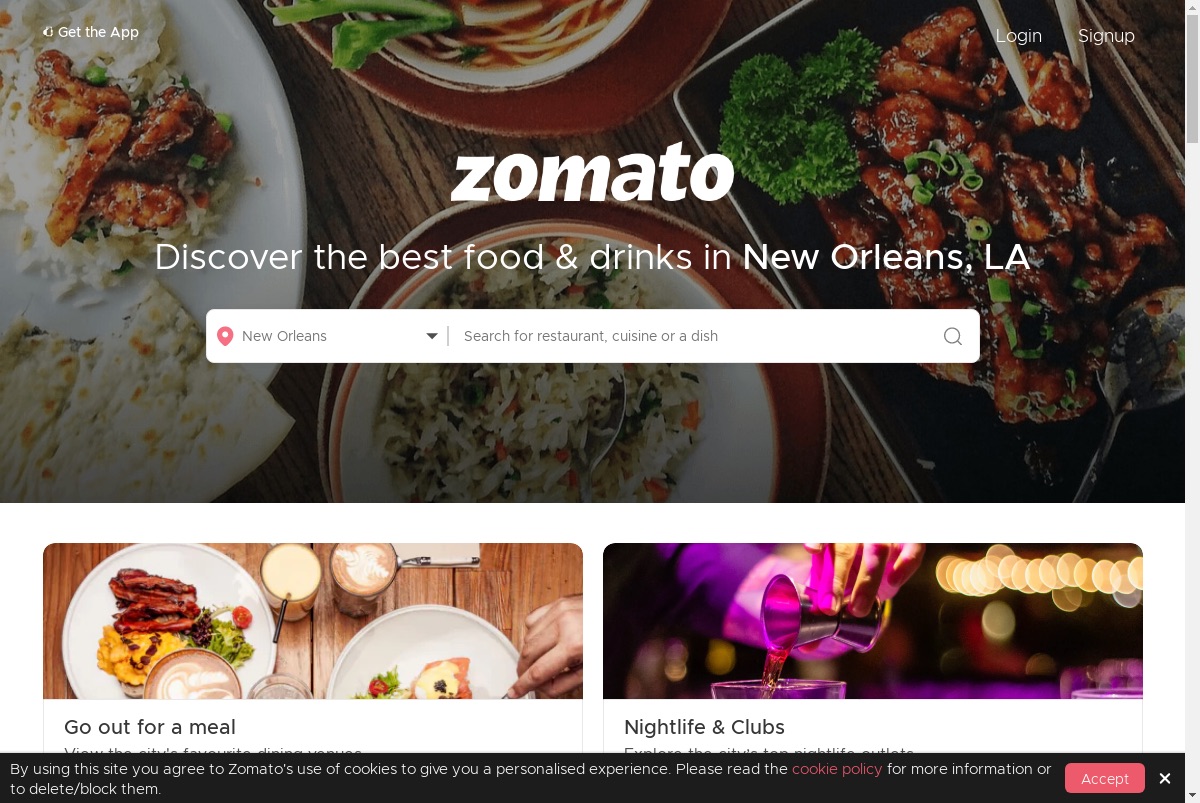This screenshot has height=803, width=1200.
Task: Open the Go out for a meal photo
Action: (313, 621)
